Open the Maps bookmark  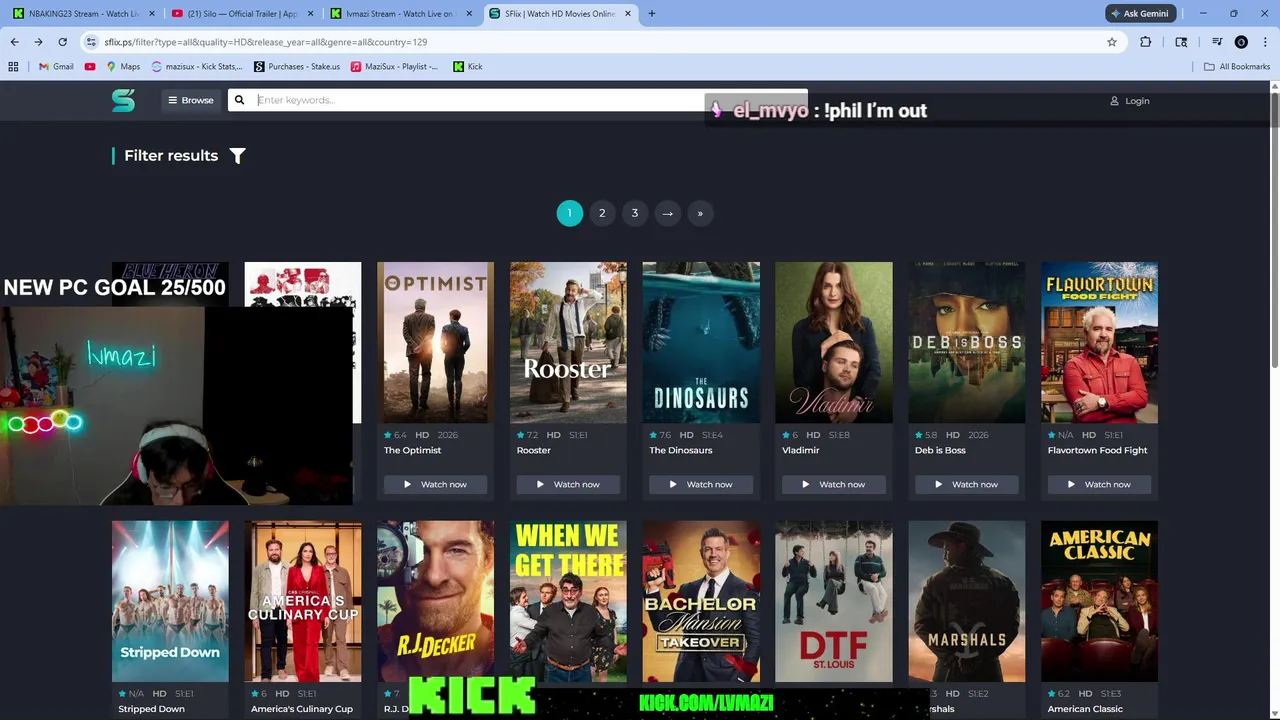click(123, 67)
